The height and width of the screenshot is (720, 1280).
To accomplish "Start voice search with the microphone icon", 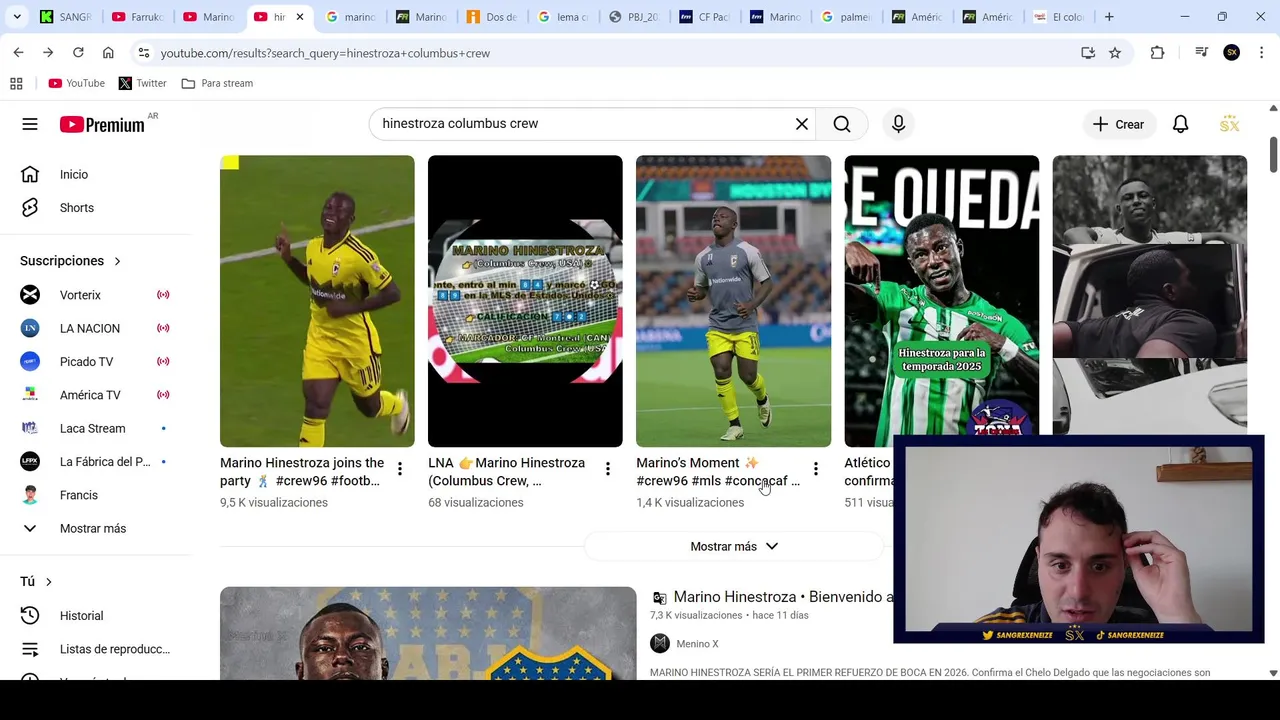I will [898, 124].
